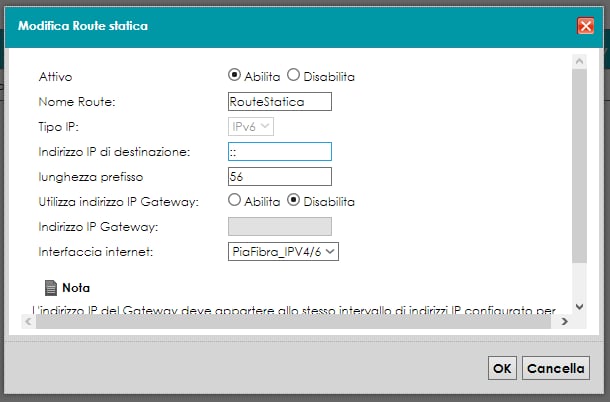610x402 pixels.
Task: Click the Indirizzo IP Gateway field
Action: tap(279, 227)
